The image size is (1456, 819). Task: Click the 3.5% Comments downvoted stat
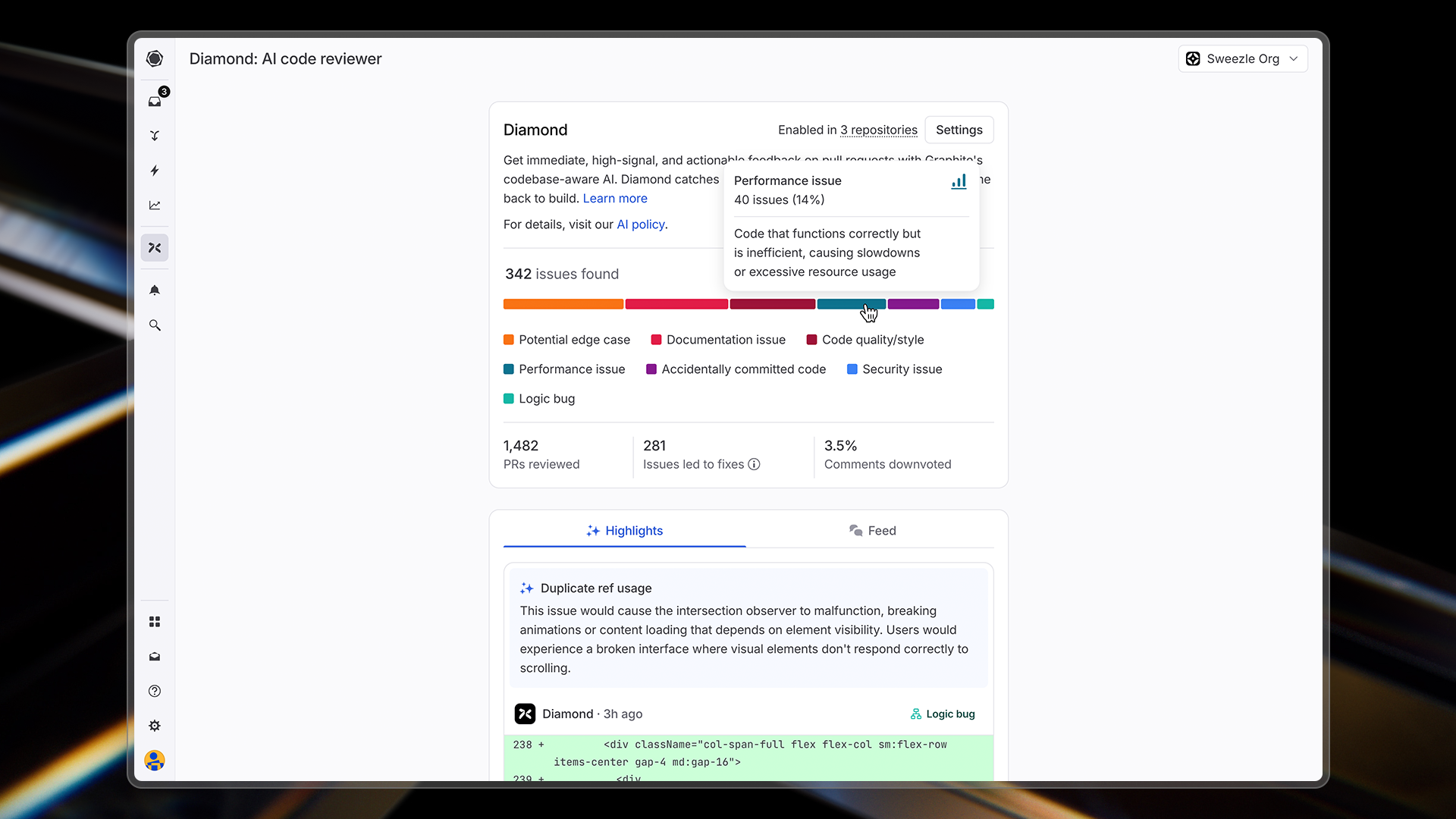click(887, 455)
